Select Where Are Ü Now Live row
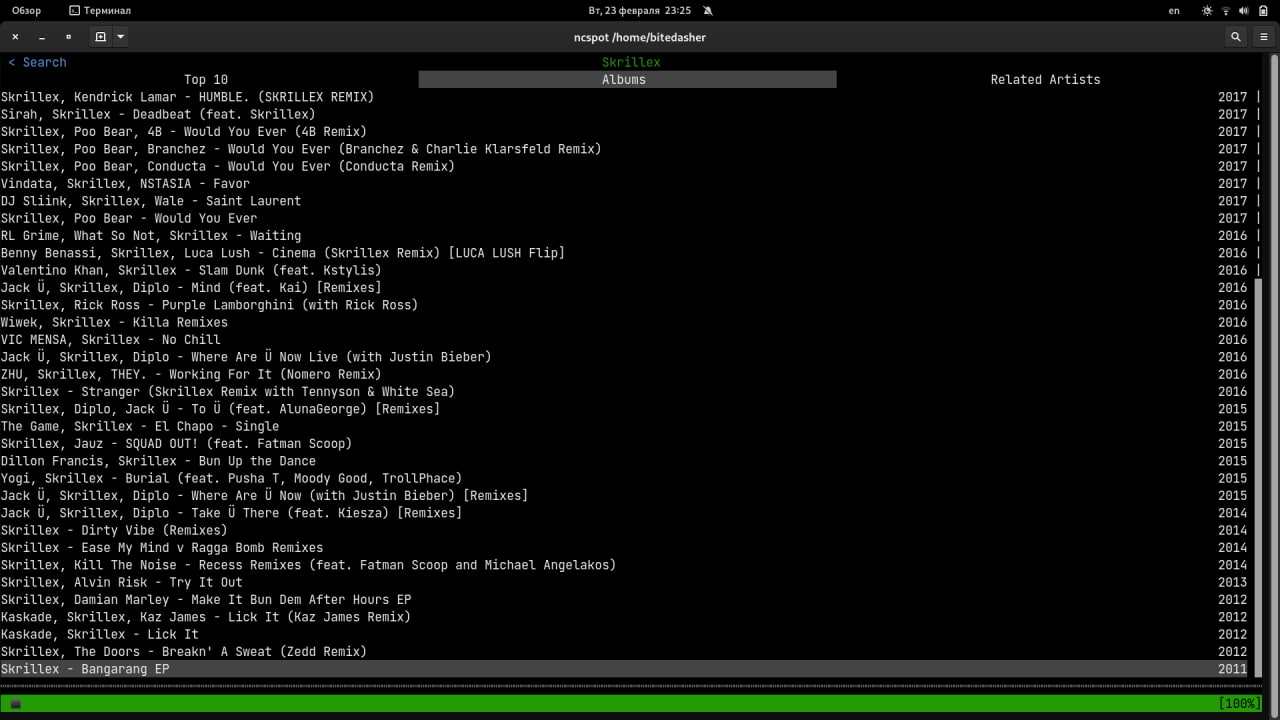This screenshot has width=1280, height=720. tap(624, 357)
